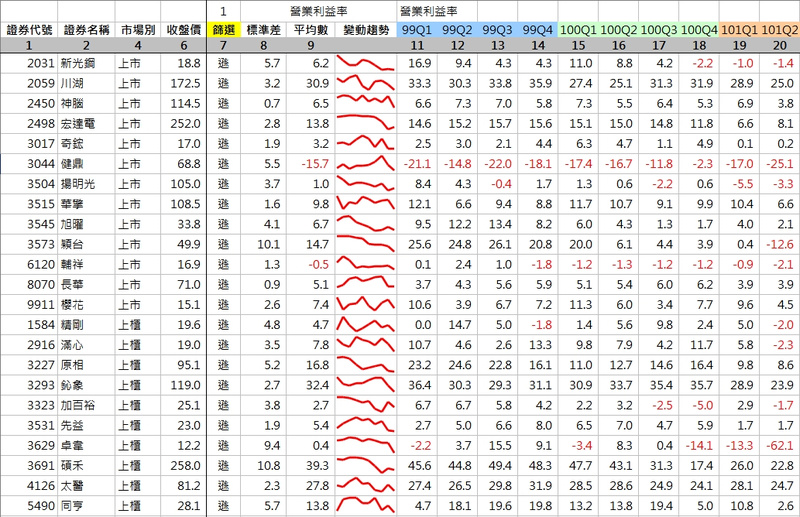Select stock code 3531
This screenshot has height=517, width=800.
pyautogui.click(x=41, y=425)
